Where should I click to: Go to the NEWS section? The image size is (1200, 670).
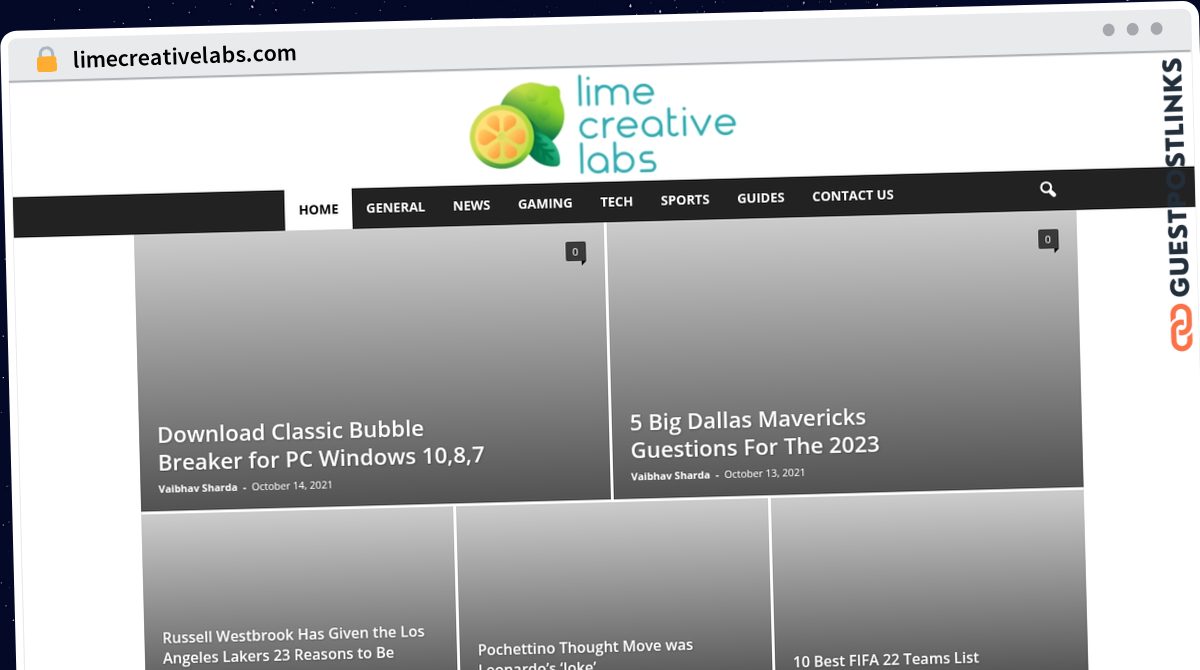pyautogui.click(x=471, y=205)
